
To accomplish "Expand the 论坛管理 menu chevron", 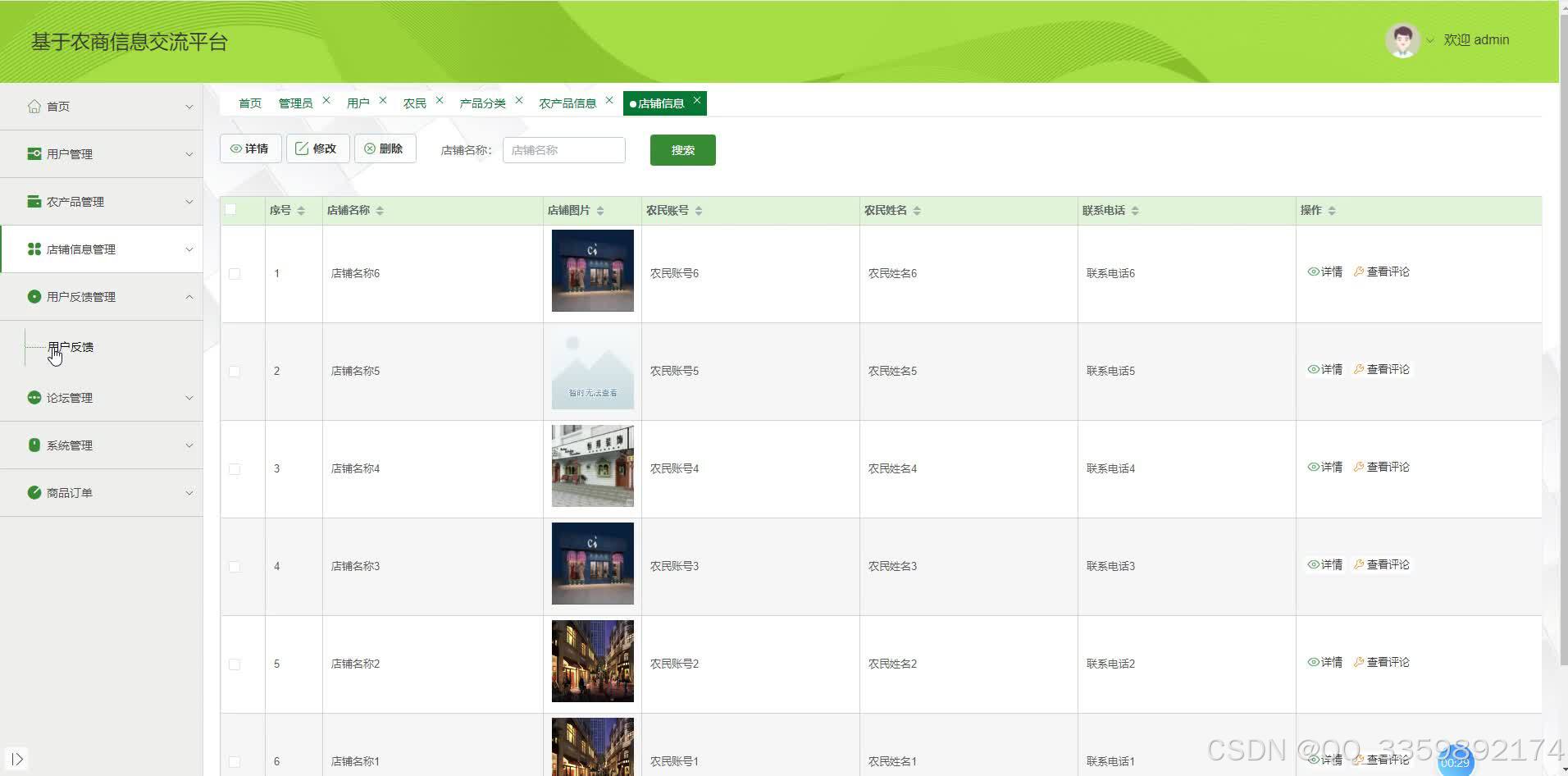I will [x=189, y=398].
